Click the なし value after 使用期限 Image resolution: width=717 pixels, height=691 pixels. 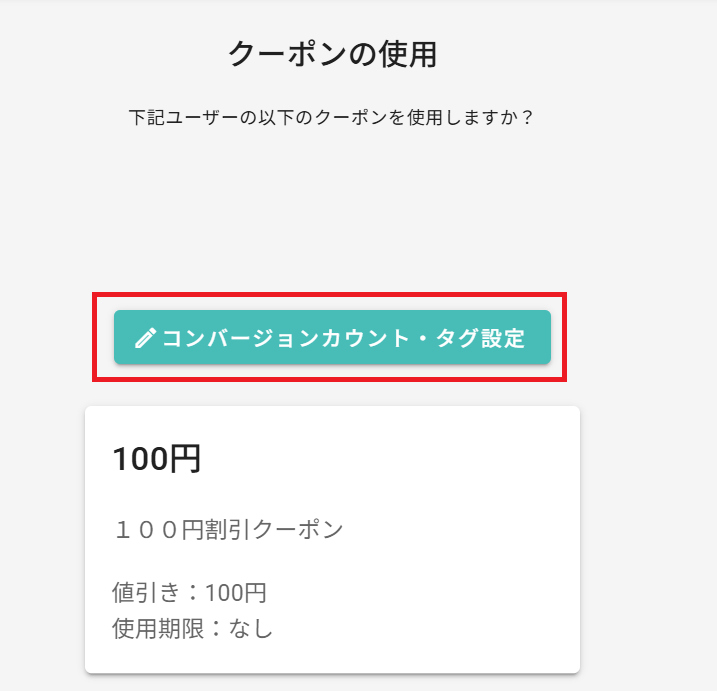point(250,629)
